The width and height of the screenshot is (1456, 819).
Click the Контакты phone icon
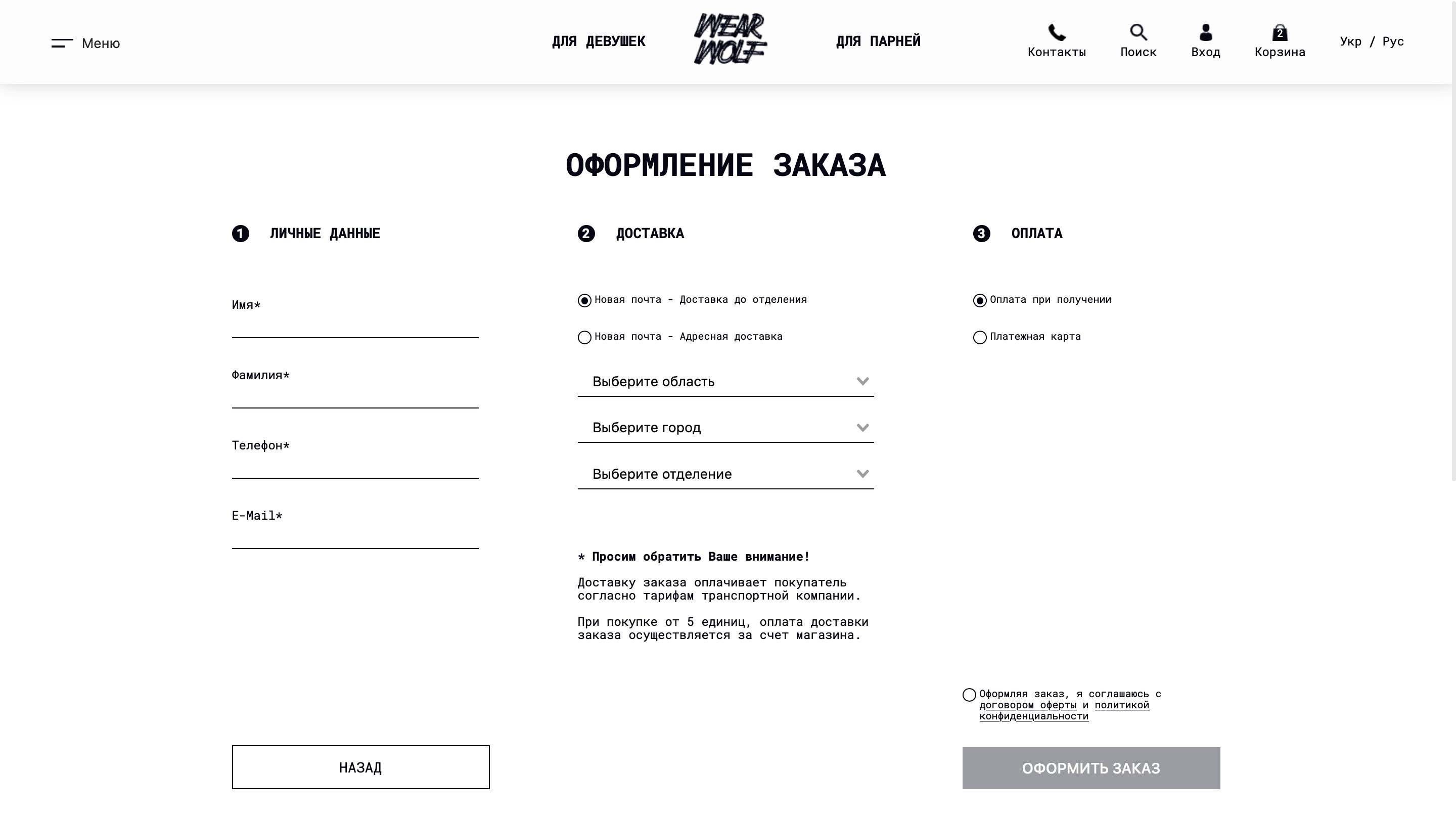click(1057, 32)
